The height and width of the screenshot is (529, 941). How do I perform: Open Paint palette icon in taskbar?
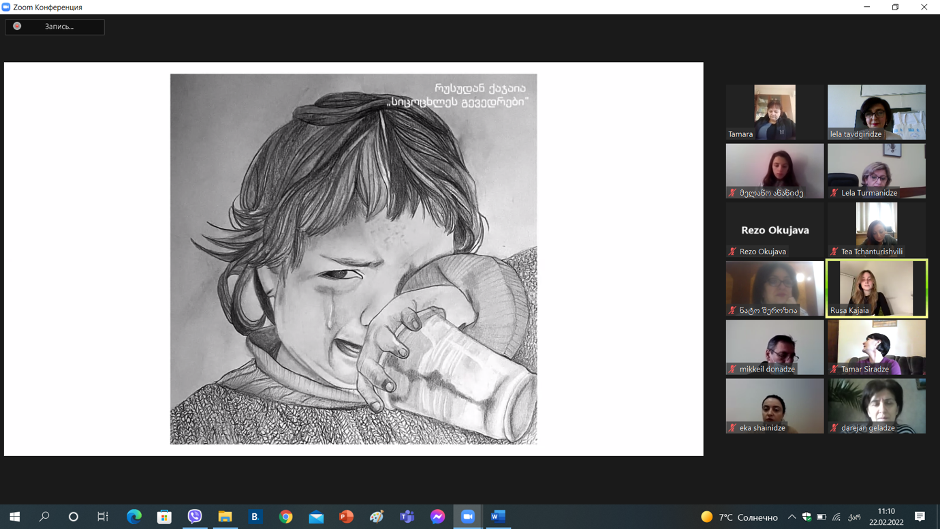click(376, 516)
